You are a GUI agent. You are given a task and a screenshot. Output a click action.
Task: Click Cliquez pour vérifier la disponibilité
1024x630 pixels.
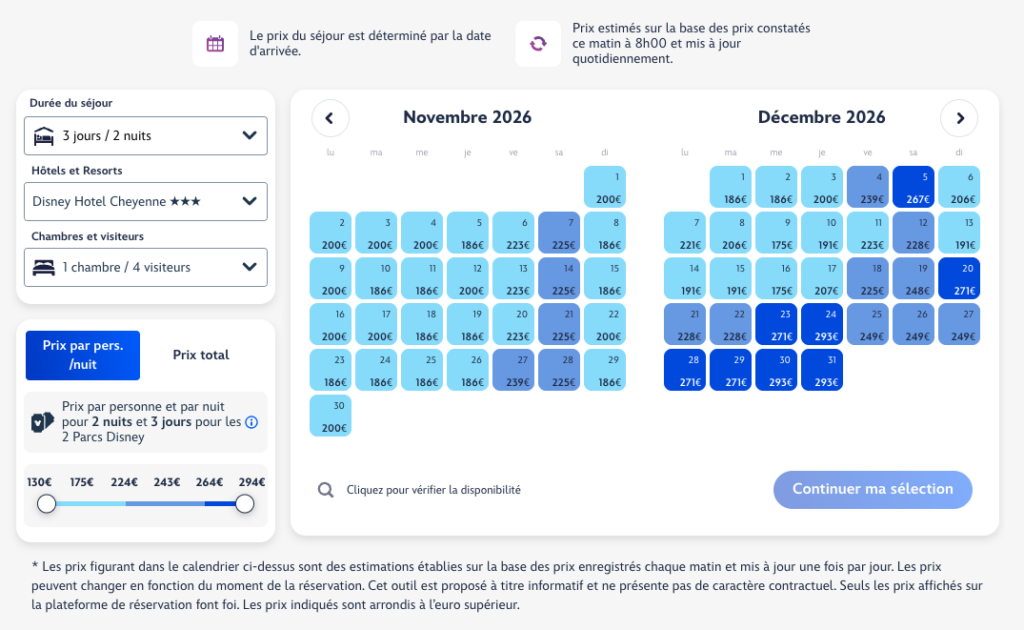pos(434,490)
